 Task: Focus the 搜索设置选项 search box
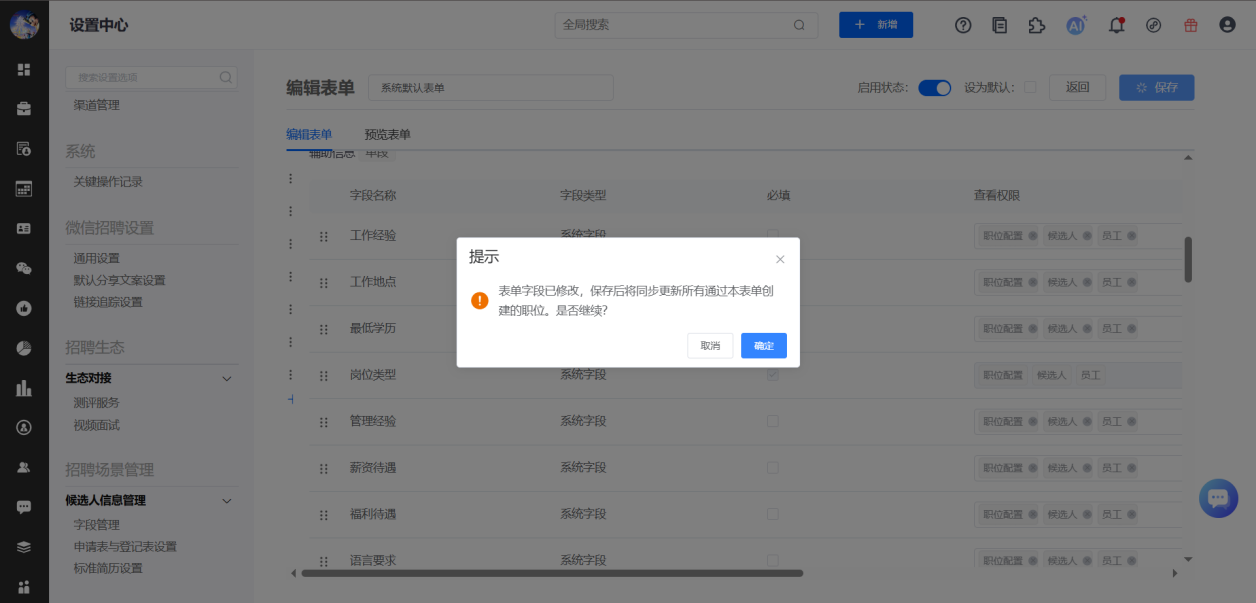click(x=151, y=77)
